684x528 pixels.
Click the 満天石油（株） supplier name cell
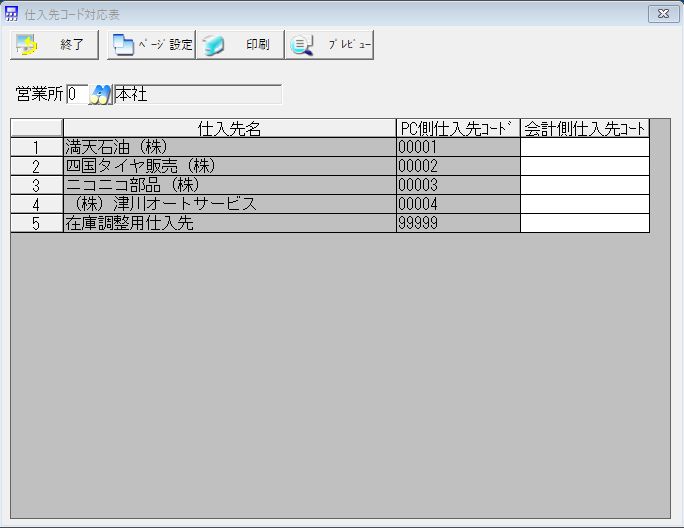(229, 147)
